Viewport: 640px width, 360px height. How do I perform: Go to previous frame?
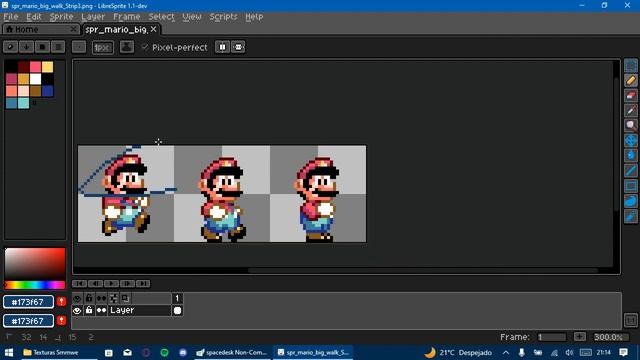[x=96, y=283]
